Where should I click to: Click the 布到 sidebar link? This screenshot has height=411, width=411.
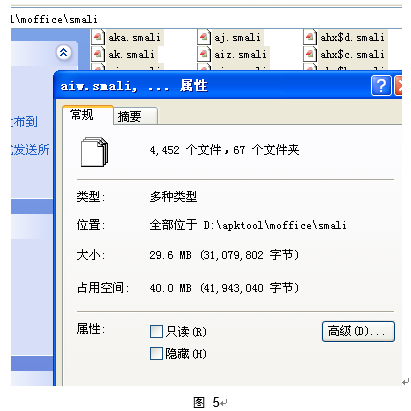(x=24, y=122)
